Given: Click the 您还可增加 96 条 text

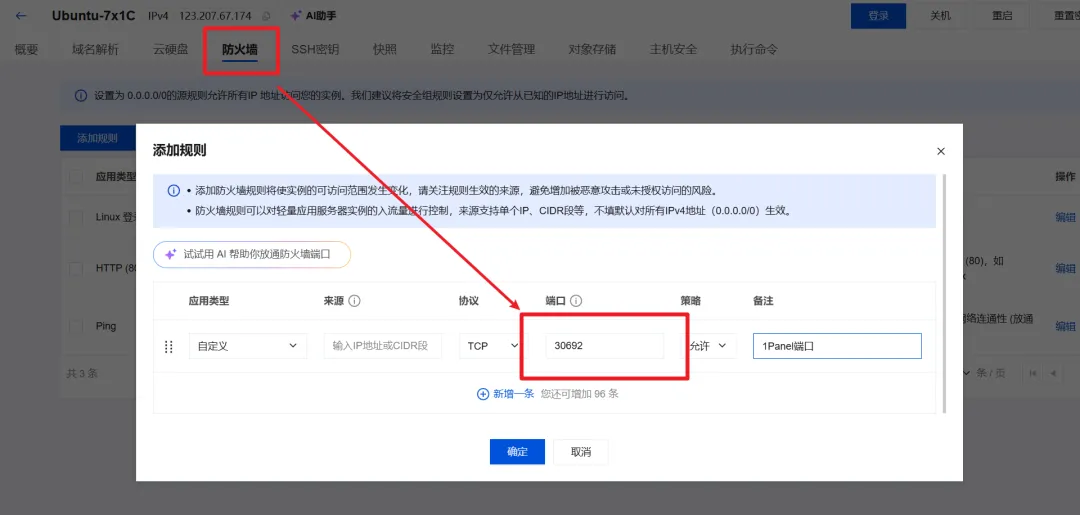Looking at the screenshot, I should [x=579, y=394].
